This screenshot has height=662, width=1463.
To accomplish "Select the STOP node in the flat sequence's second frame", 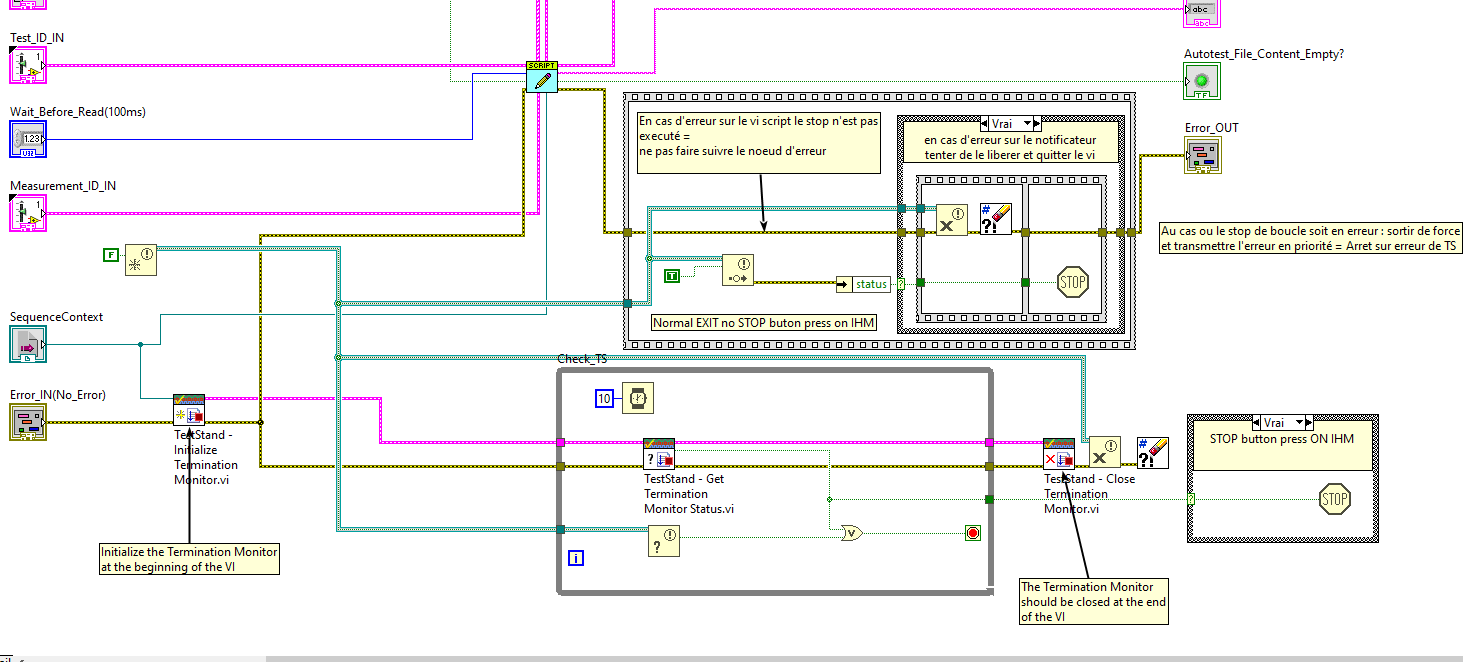I will point(1072,282).
